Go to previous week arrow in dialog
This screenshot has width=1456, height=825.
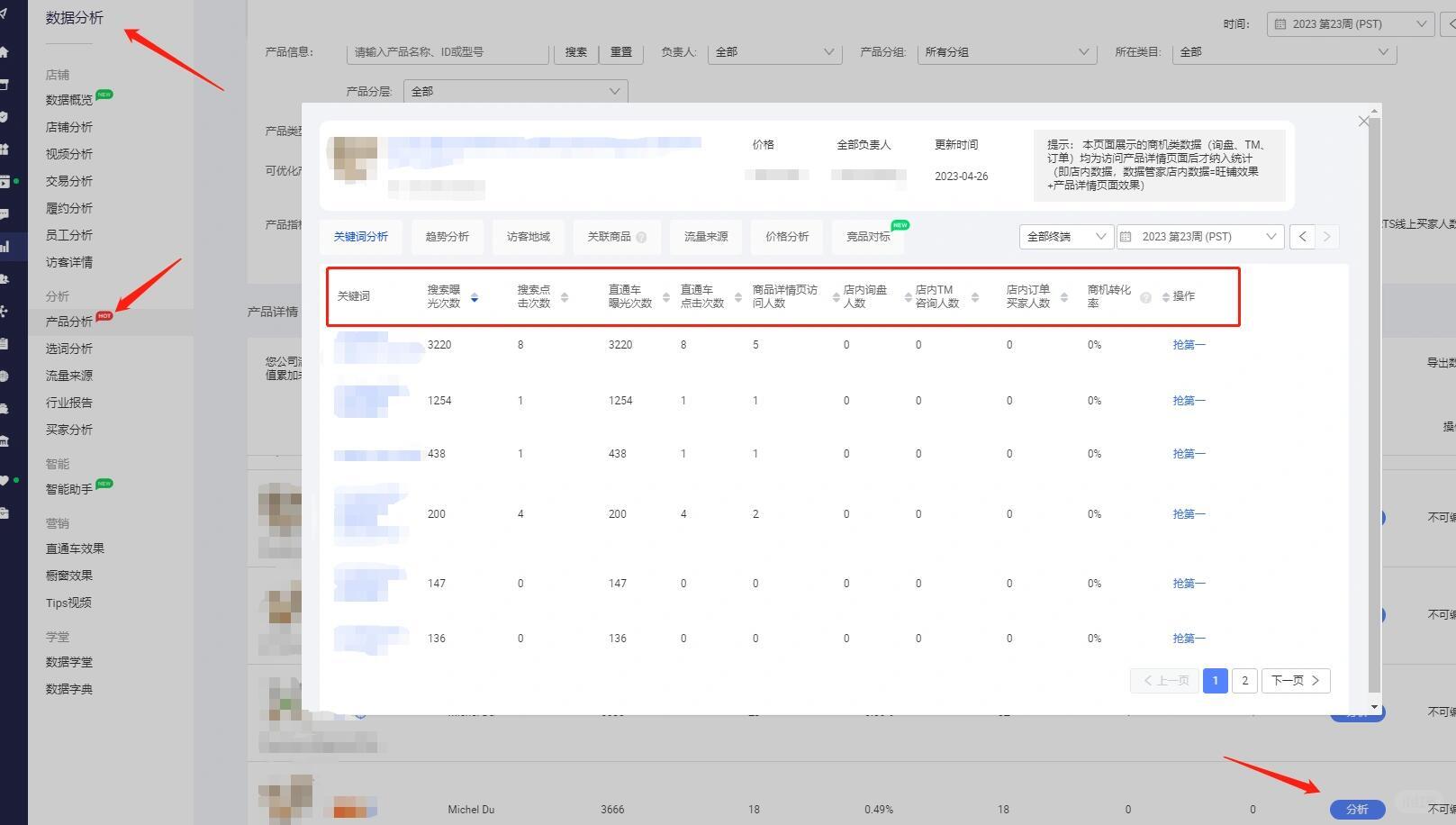coord(1302,237)
